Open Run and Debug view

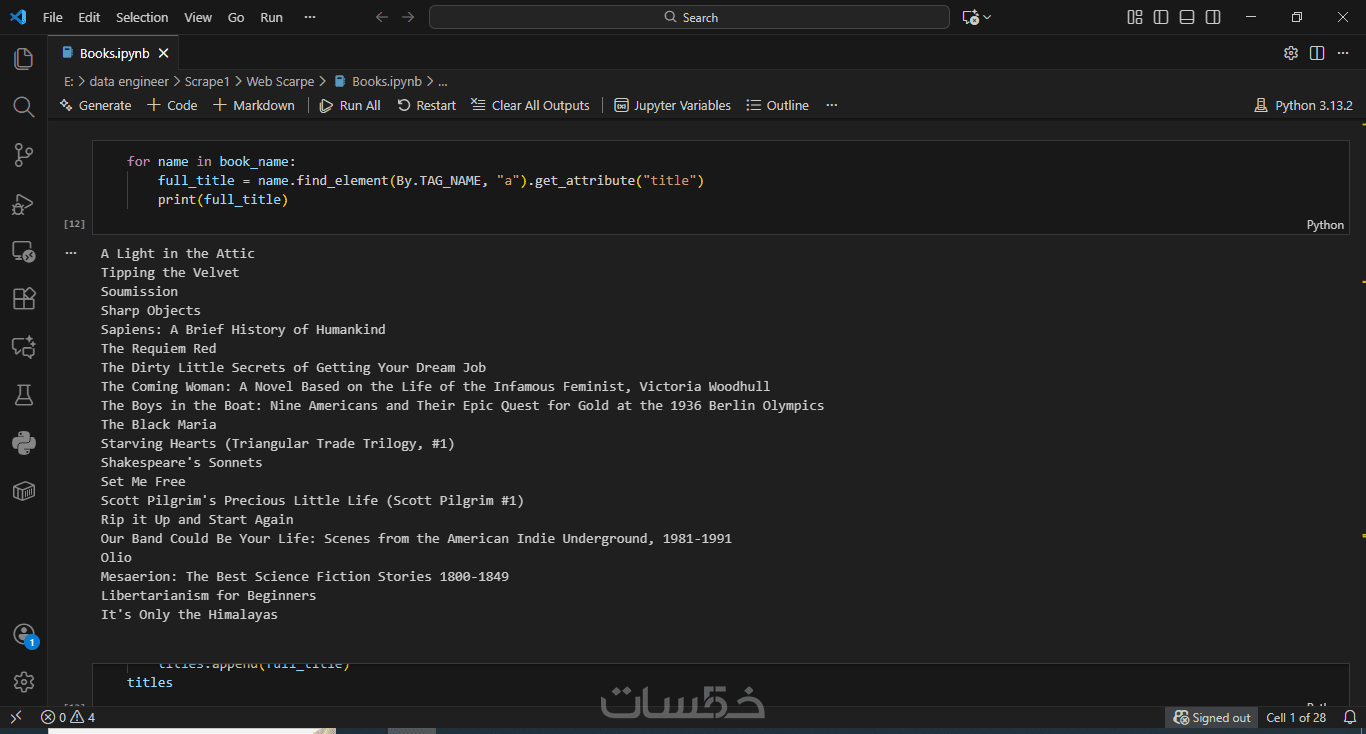[x=23, y=204]
